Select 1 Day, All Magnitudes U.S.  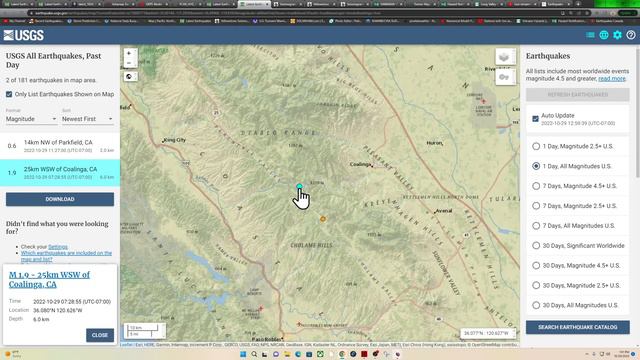point(536,166)
